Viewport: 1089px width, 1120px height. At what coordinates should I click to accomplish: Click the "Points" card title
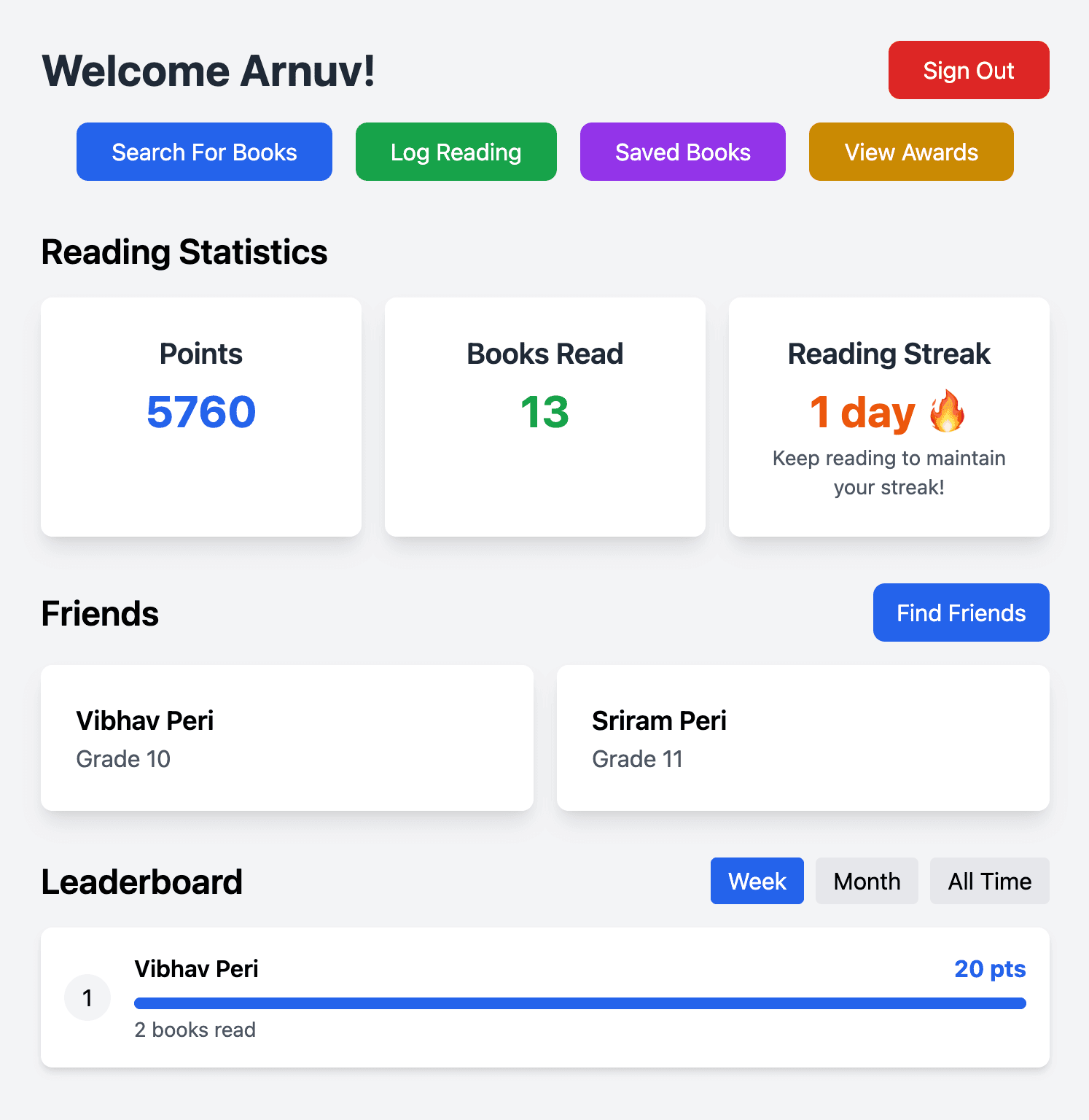point(201,354)
